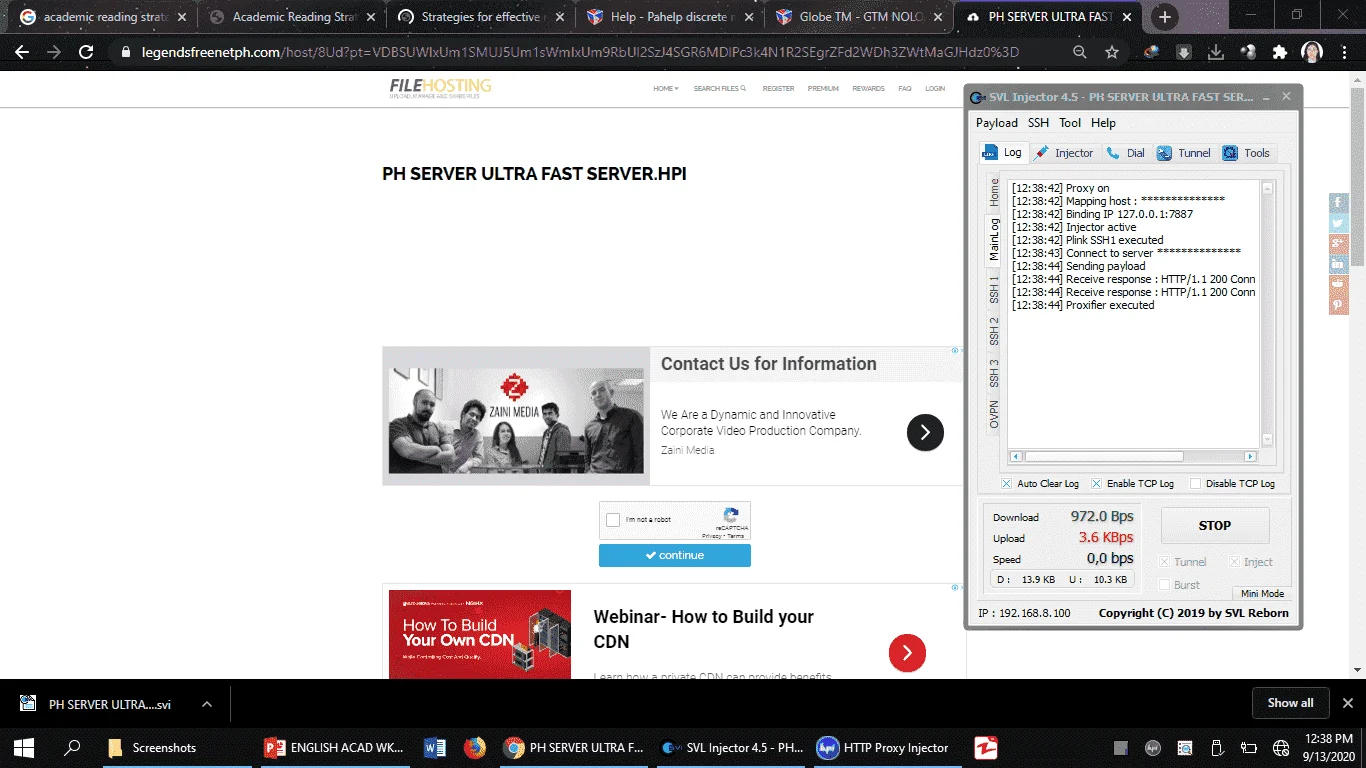Tick the I'm not a robot checkbox

(x=613, y=520)
